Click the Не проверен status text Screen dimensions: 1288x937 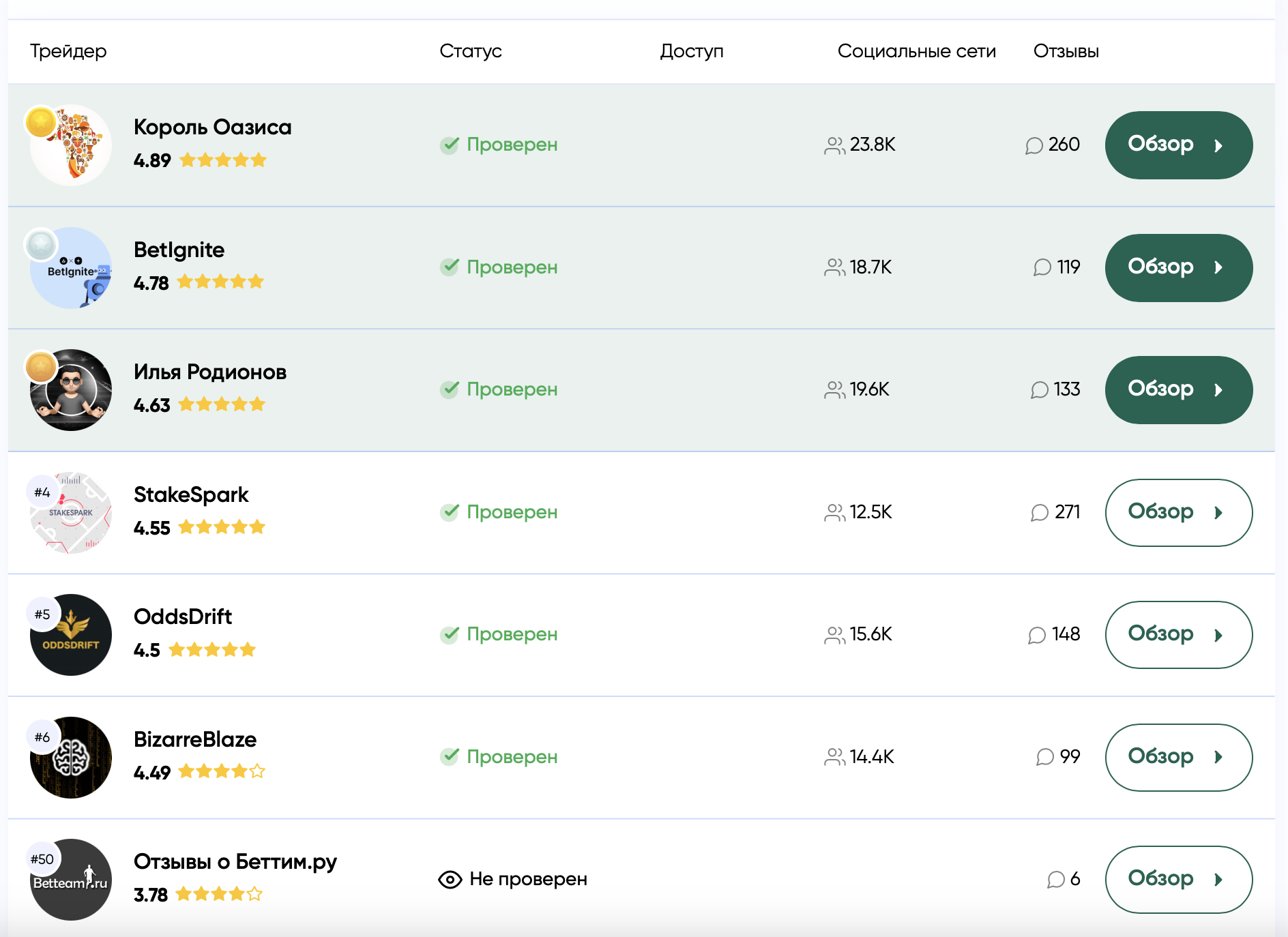point(529,879)
